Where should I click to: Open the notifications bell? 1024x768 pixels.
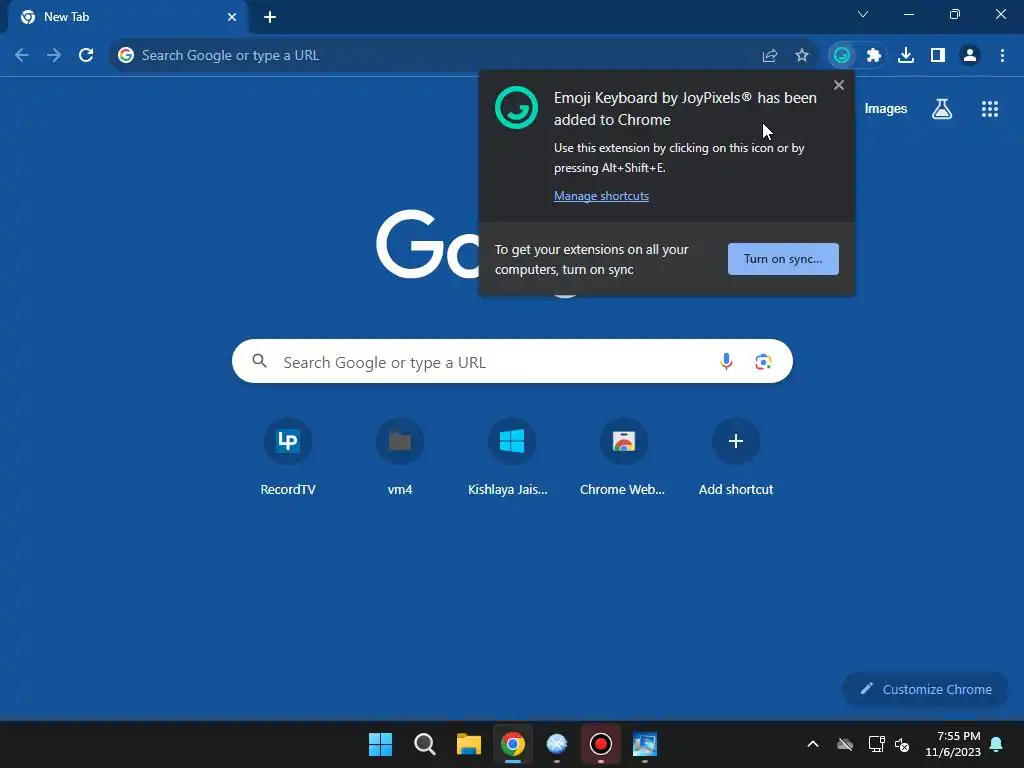click(x=996, y=744)
